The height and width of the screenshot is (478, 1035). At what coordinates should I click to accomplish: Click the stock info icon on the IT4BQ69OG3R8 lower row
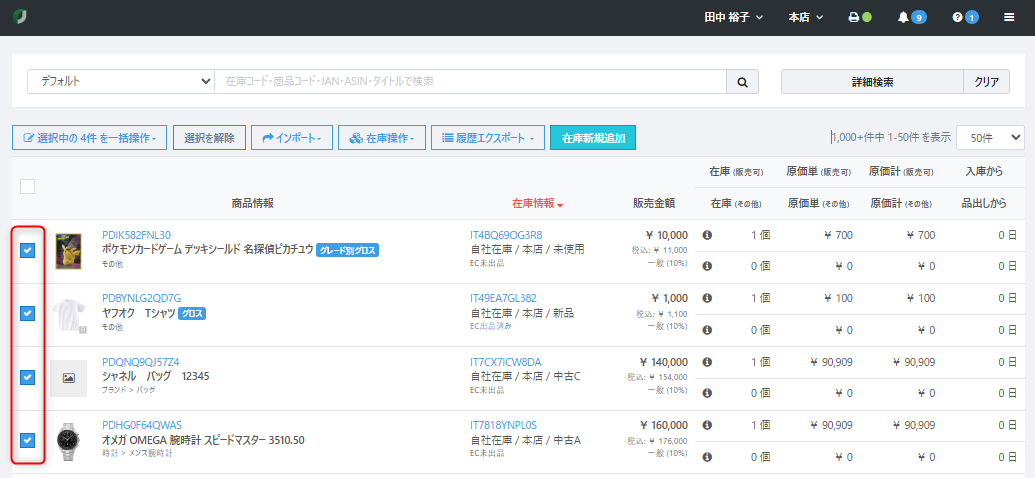point(707,266)
